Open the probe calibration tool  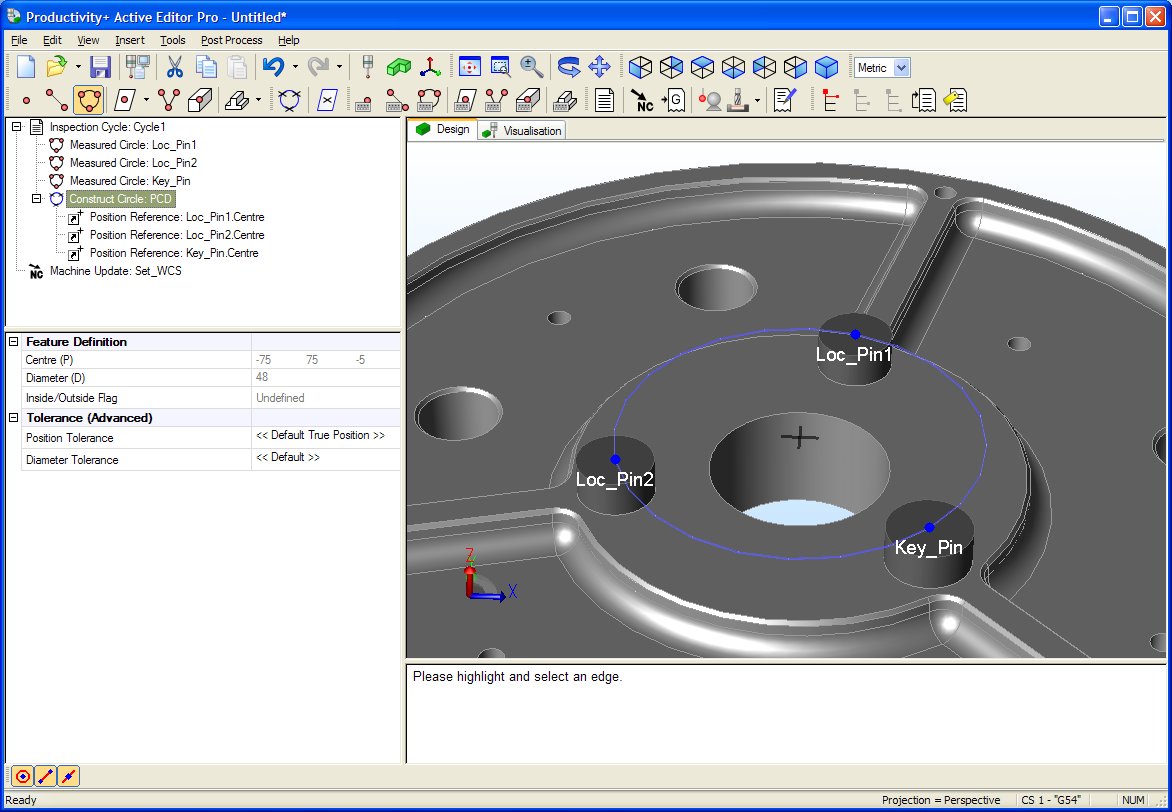tap(713, 100)
